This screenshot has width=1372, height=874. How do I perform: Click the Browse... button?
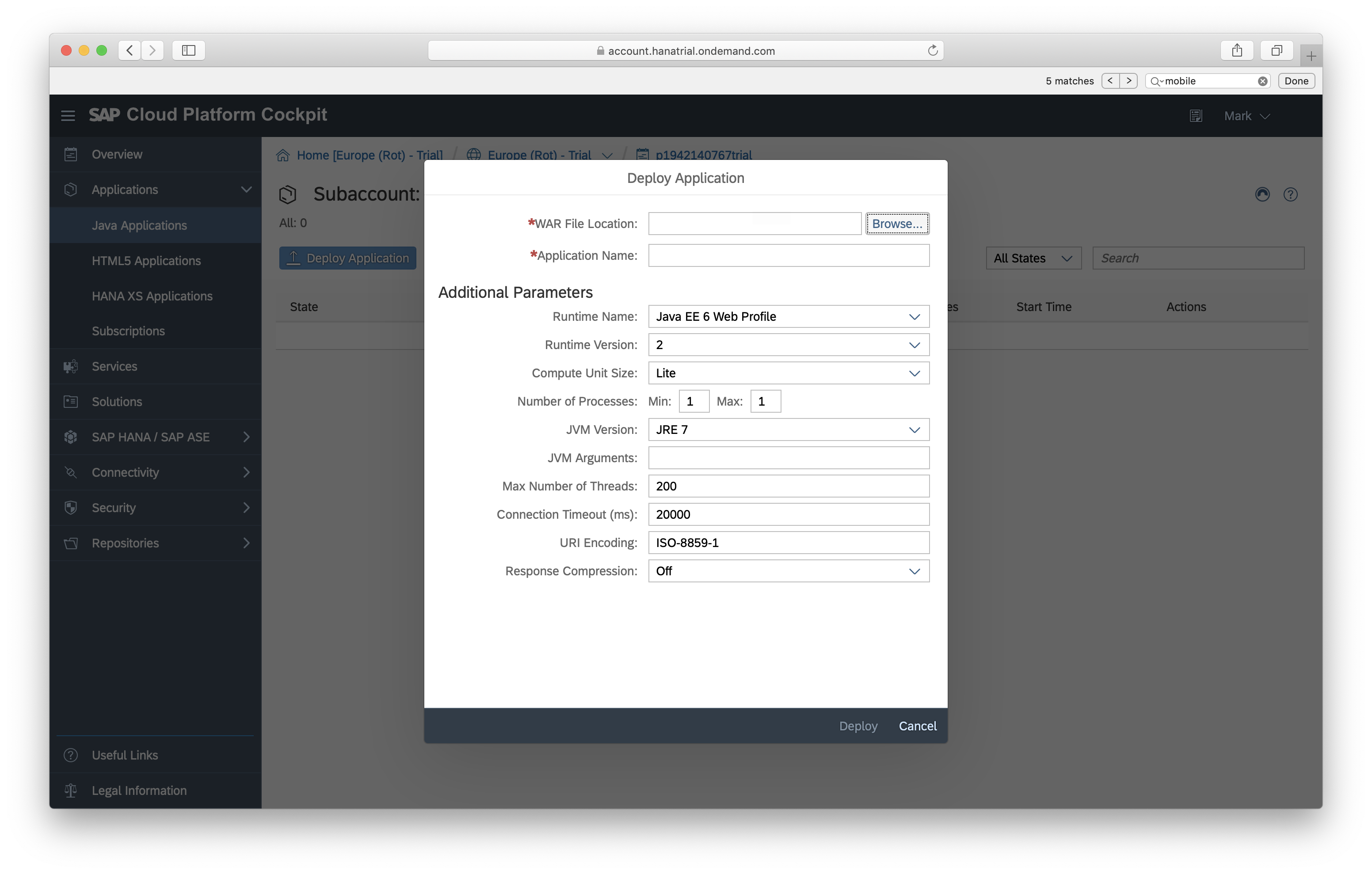[x=897, y=224]
